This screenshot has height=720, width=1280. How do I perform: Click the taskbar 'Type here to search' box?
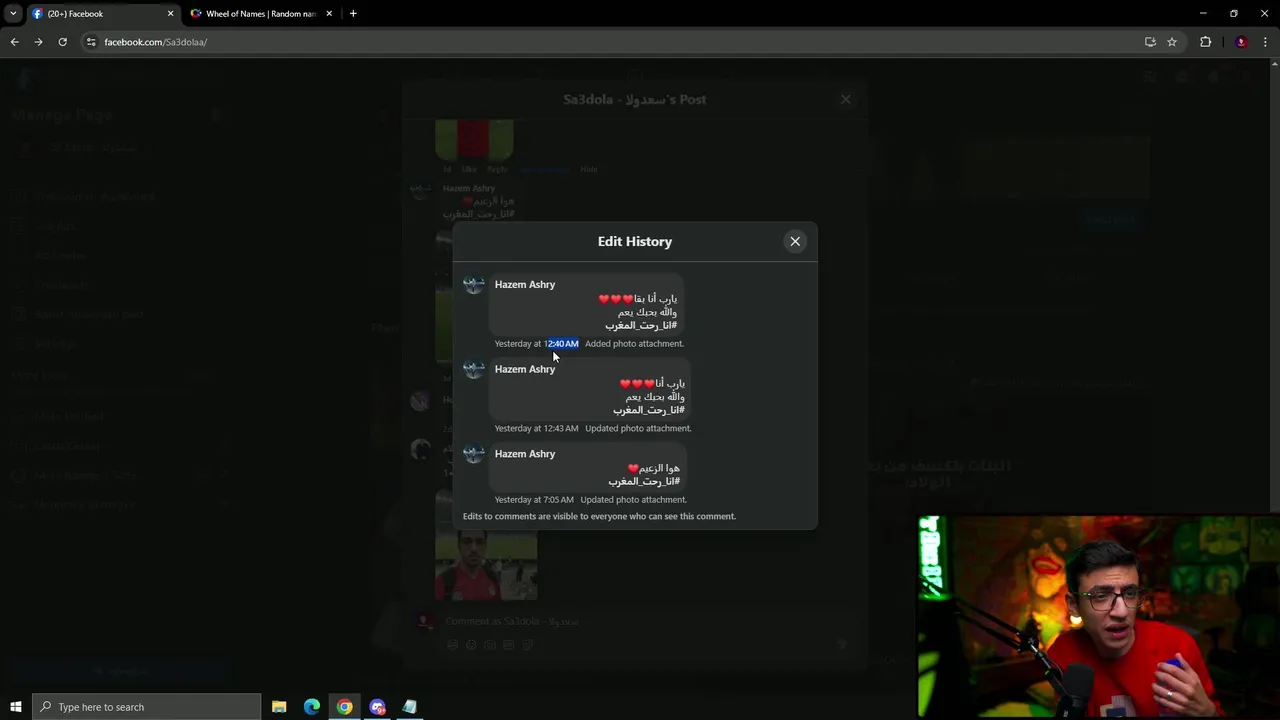click(x=146, y=707)
